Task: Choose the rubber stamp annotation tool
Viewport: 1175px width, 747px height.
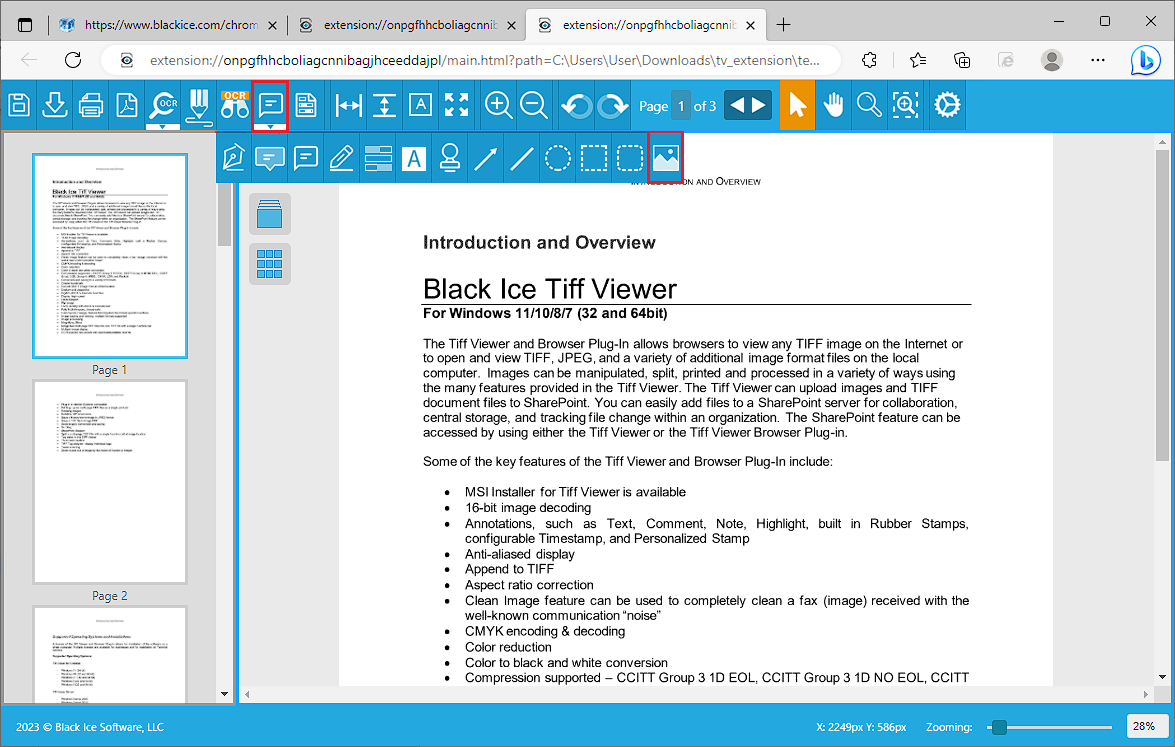Action: [x=450, y=158]
